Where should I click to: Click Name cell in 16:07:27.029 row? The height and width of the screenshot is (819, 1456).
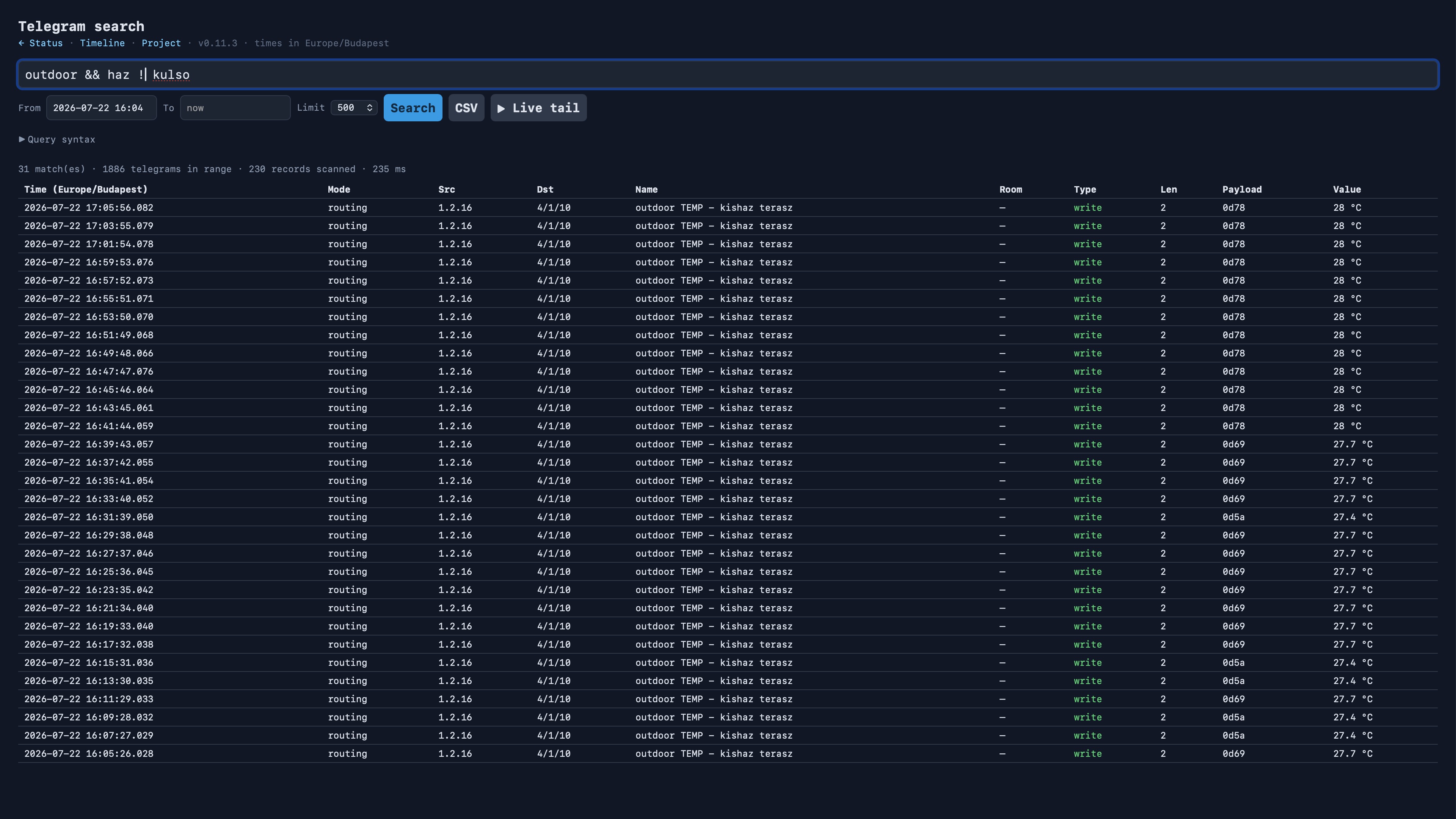[714, 735]
